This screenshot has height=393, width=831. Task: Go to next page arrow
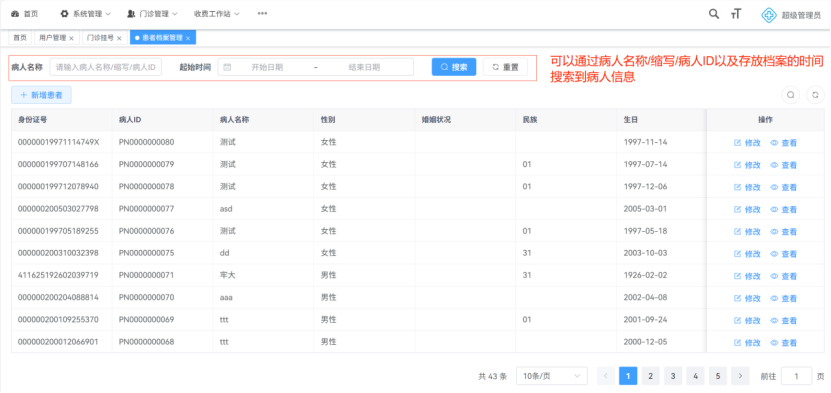[x=740, y=376]
